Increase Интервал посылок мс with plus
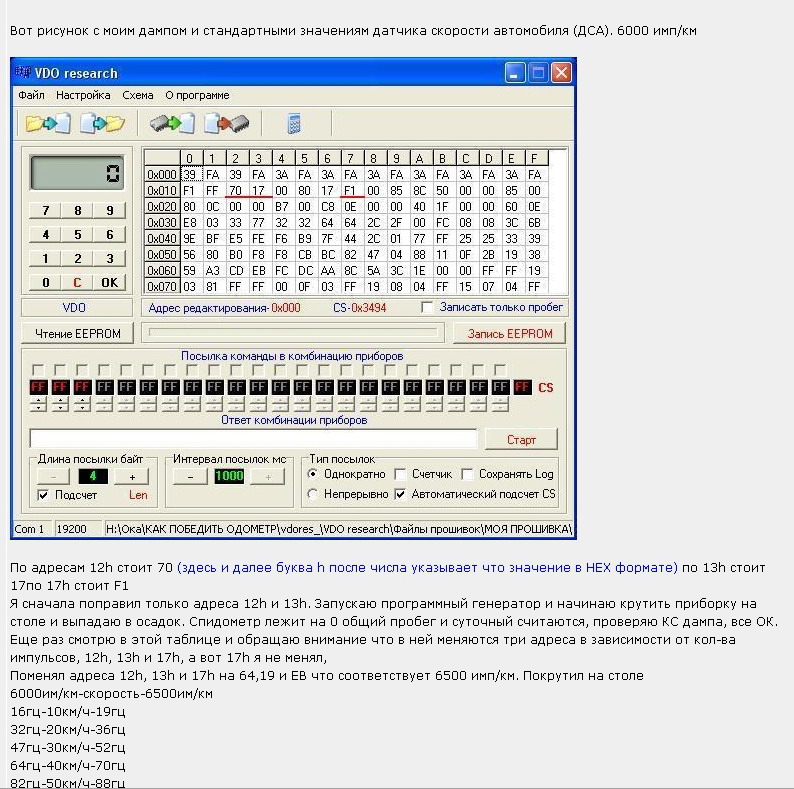The width and height of the screenshot is (794, 789). tap(268, 477)
